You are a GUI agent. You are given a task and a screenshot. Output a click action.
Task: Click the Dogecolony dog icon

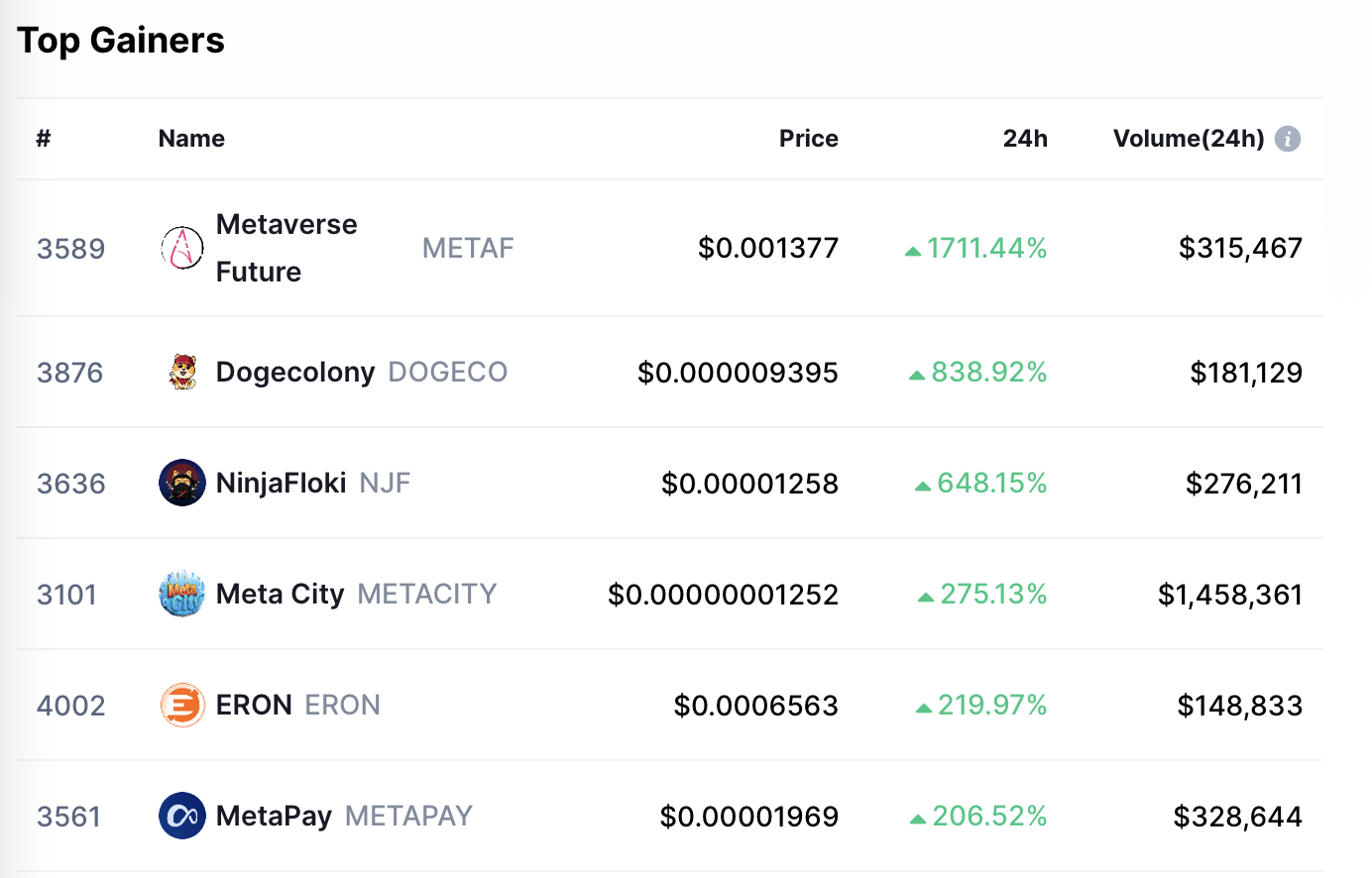tap(182, 373)
